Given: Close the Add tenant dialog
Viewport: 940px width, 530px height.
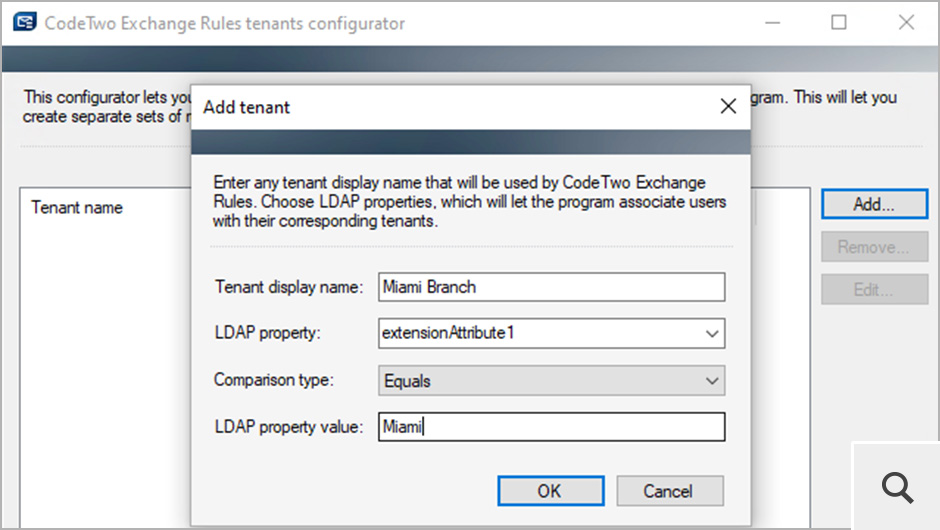Looking at the screenshot, I should point(728,107).
